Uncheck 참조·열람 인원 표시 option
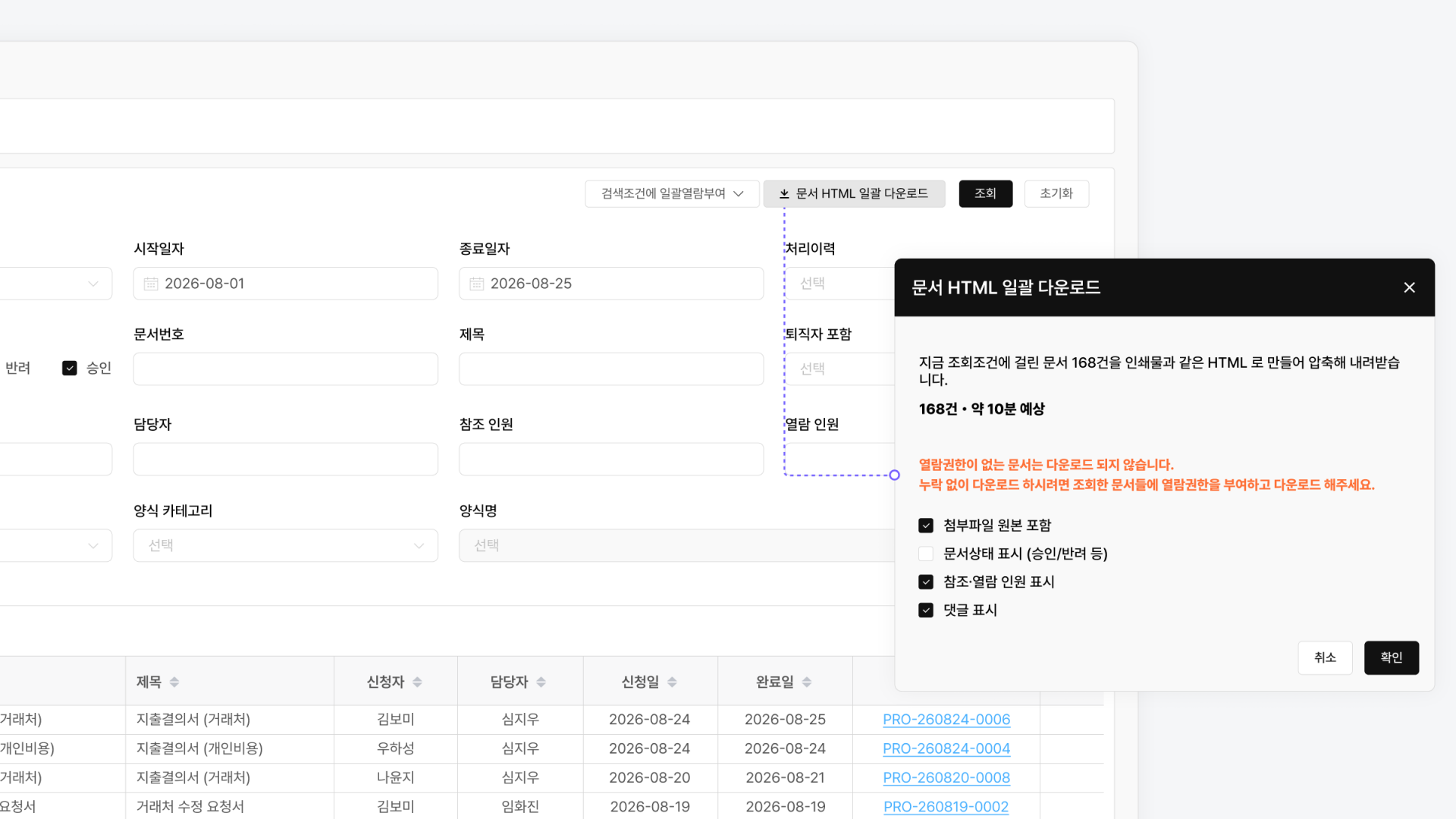The height and width of the screenshot is (819, 1456). tap(926, 582)
